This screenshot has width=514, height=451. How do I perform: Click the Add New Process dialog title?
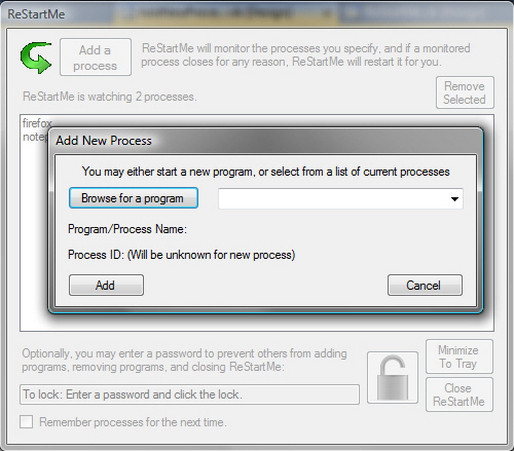point(104,141)
